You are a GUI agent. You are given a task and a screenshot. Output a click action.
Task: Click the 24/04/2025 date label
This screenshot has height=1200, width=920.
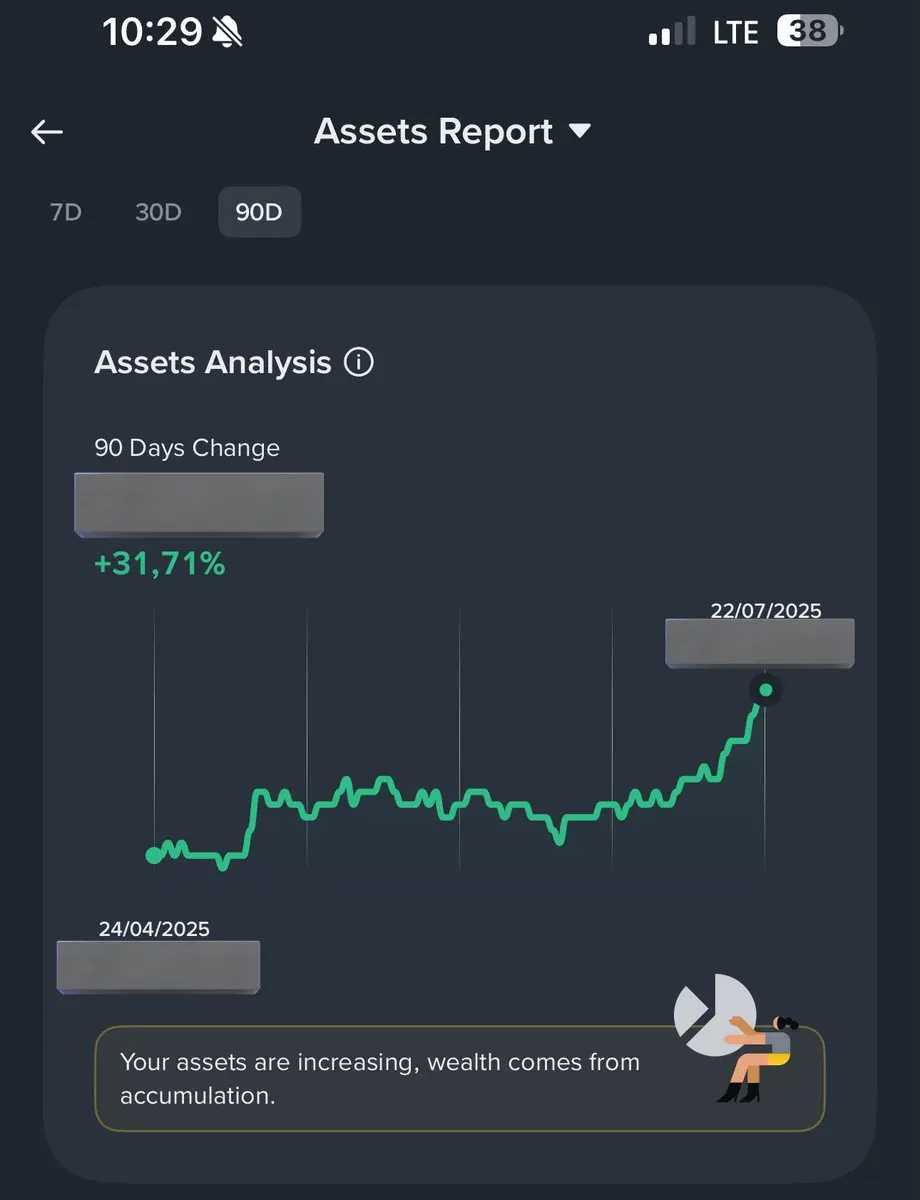point(154,929)
